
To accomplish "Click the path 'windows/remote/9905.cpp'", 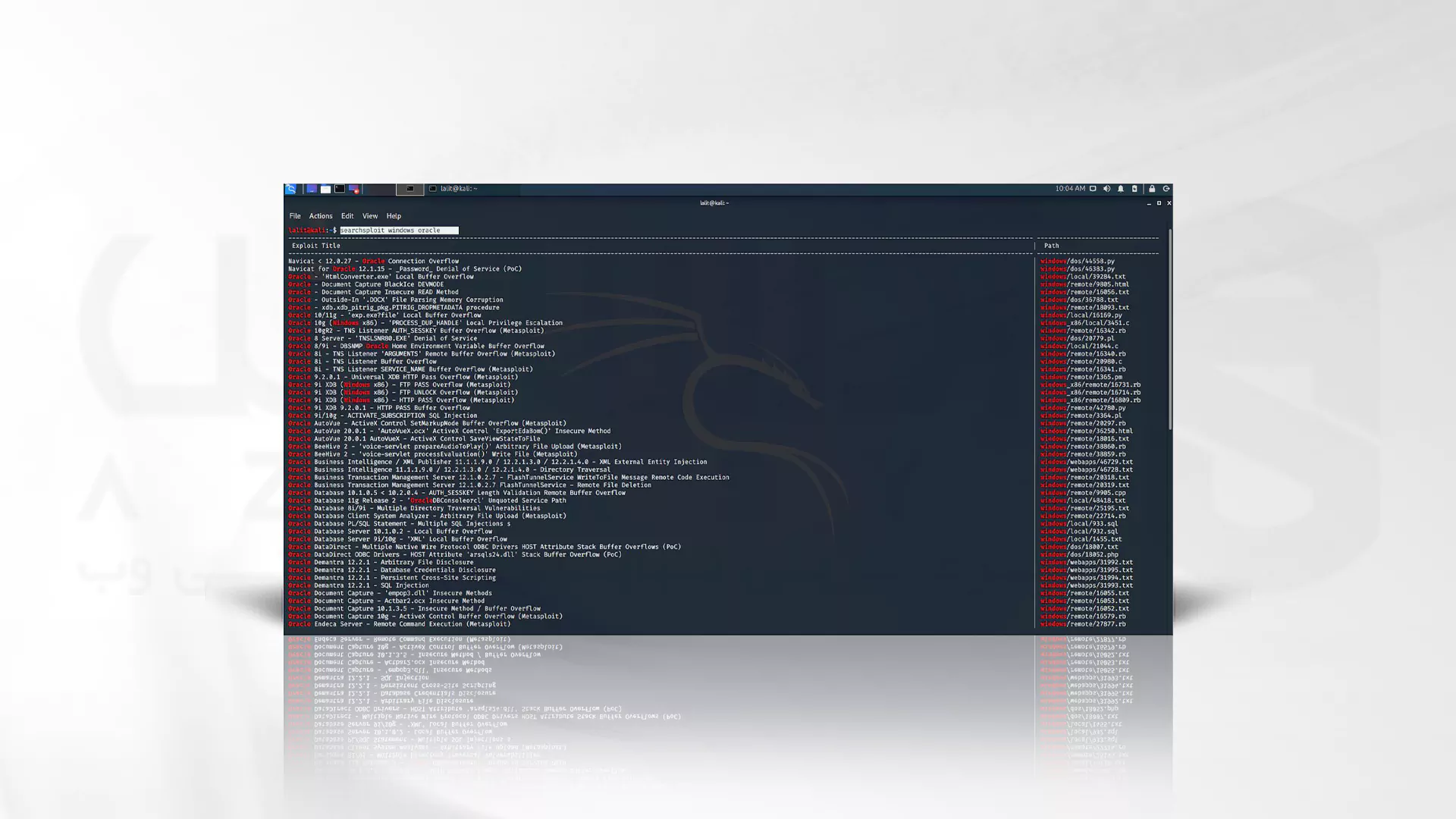I will (x=1083, y=493).
